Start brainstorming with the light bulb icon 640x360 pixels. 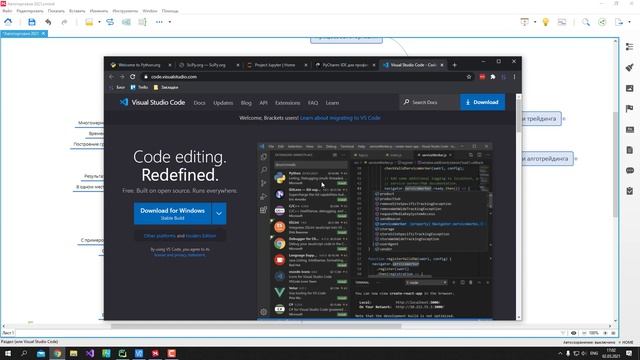pyautogui.click(x=546, y=22)
